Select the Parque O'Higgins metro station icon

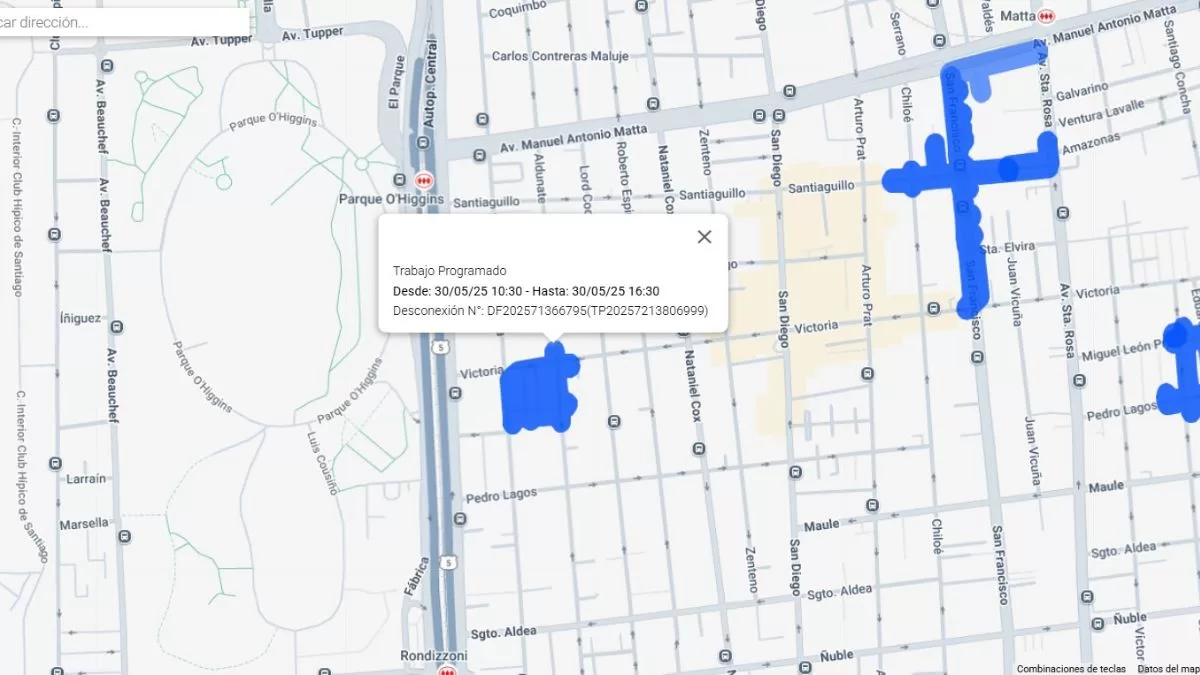424,181
